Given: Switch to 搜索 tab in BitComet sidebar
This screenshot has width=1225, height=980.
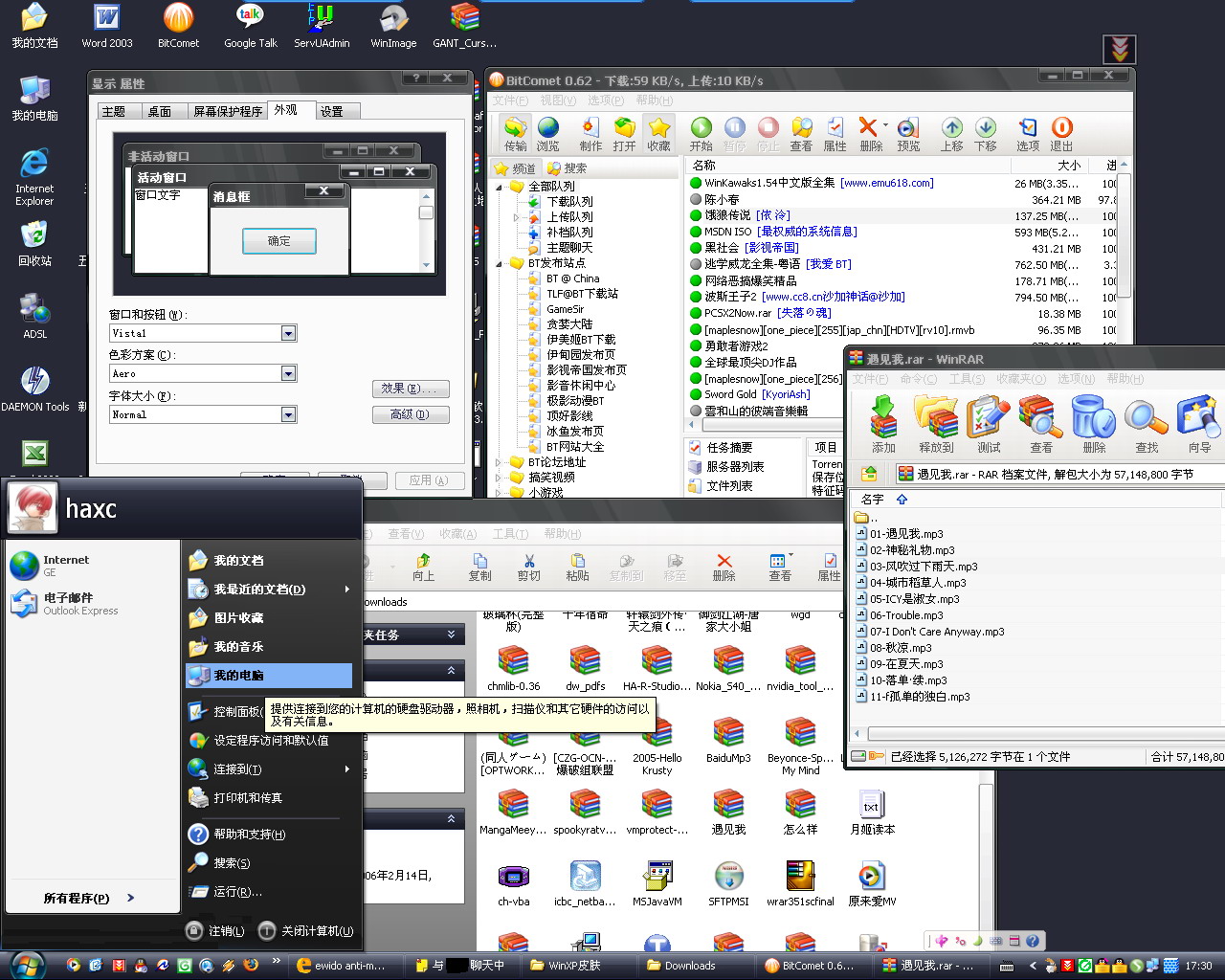Looking at the screenshot, I should (x=568, y=168).
